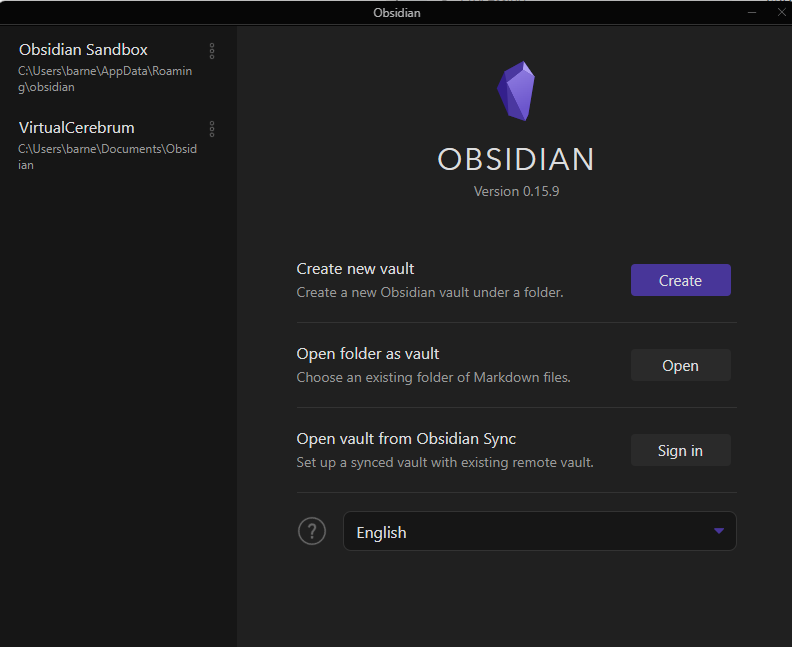Click the OBSIDIAN wordmark title
792x647 pixels.
pos(516,159)
